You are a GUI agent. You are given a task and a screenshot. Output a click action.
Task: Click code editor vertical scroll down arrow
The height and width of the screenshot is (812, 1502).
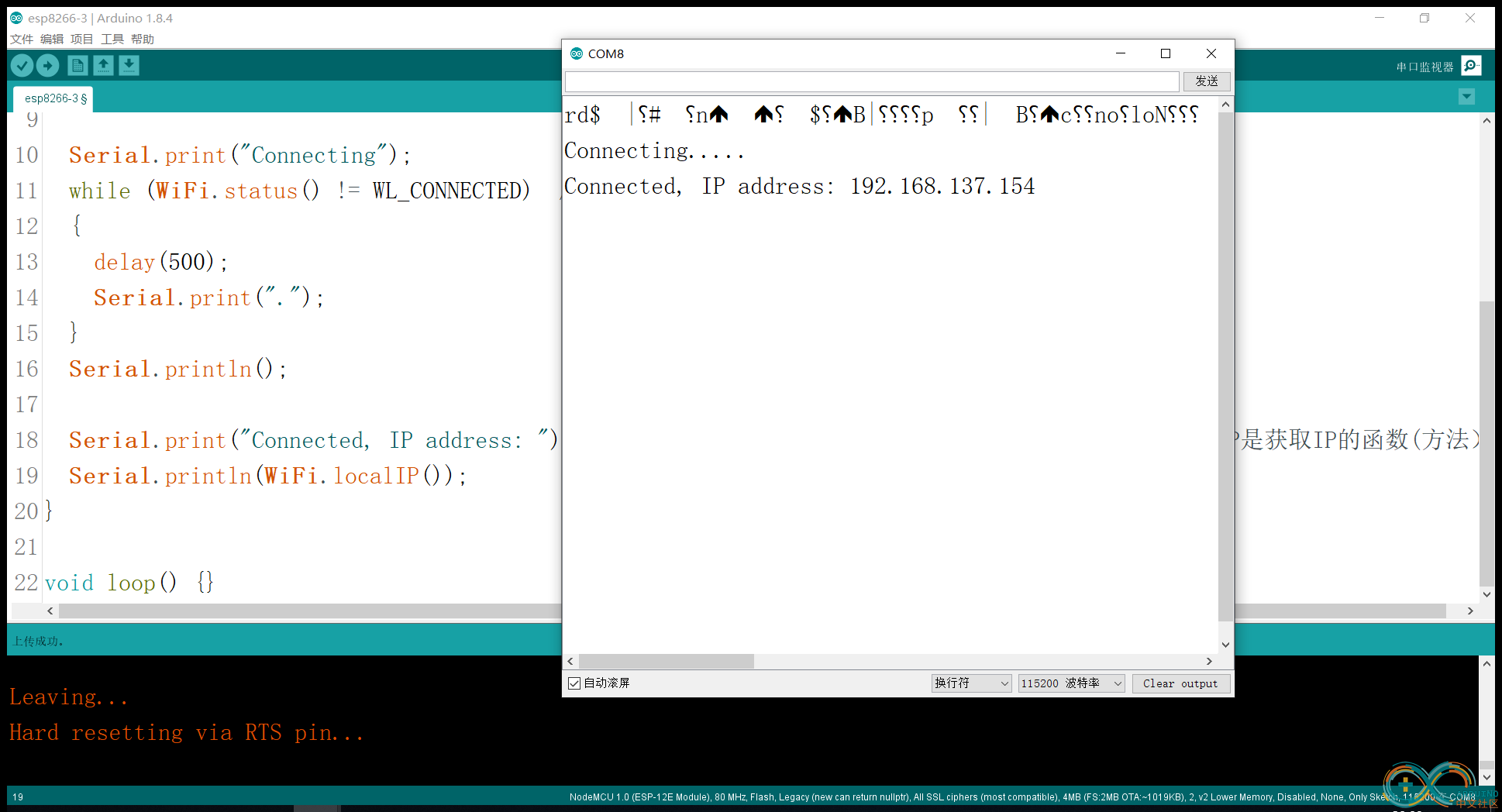[1486, 595]
